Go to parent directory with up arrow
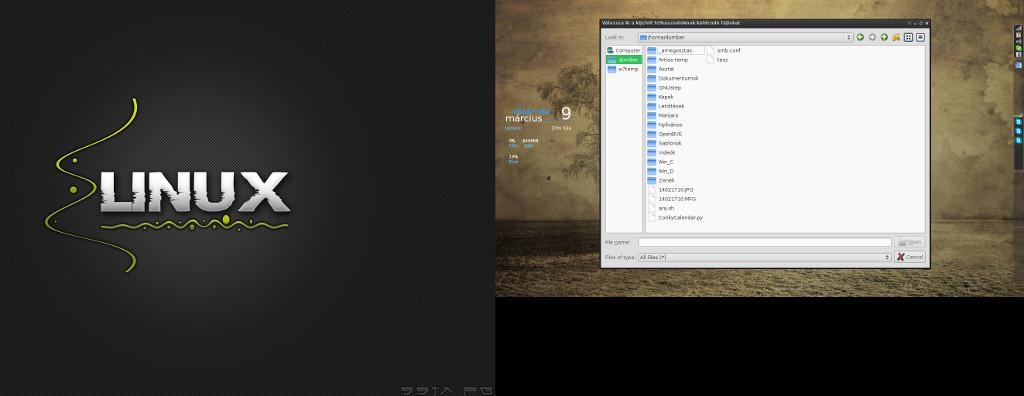Image resolution: width=1024 pixels, height=396 pixels. click(x=884, y=37)
